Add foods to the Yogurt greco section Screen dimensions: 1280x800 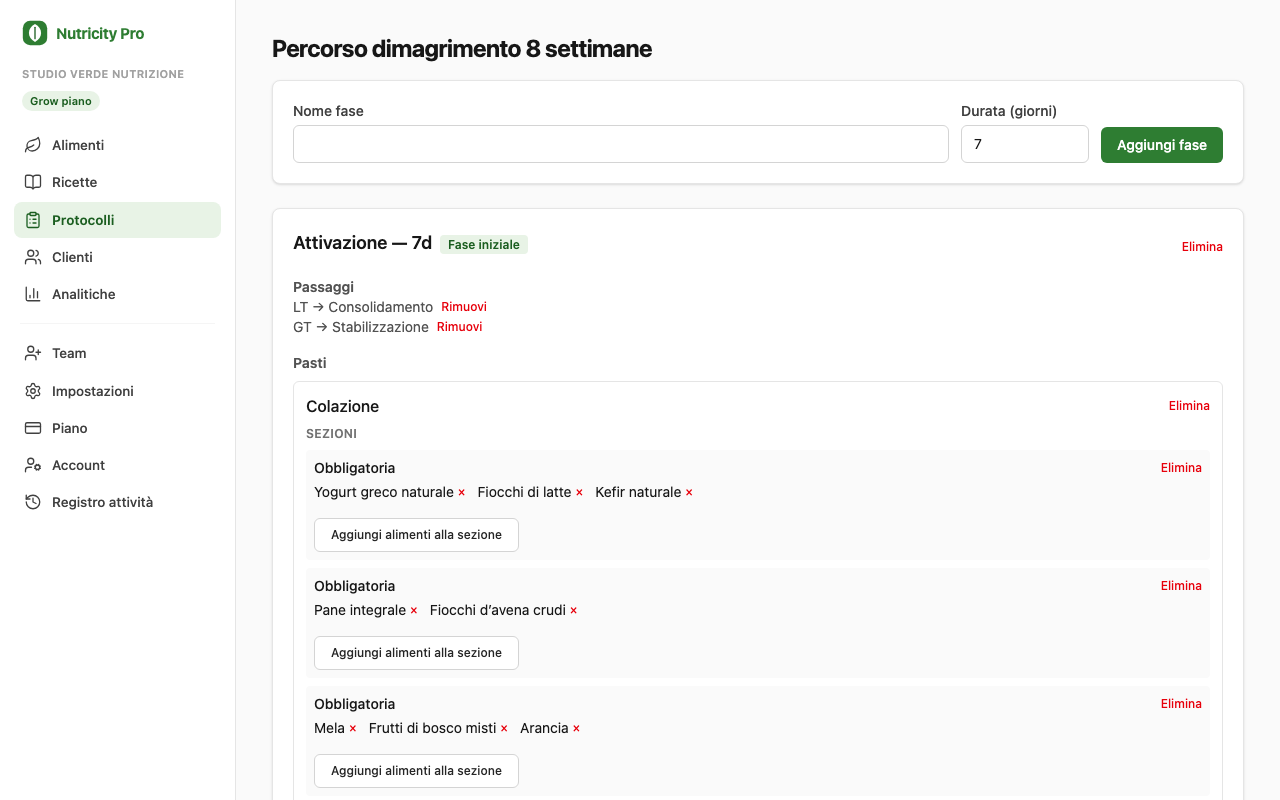(x=416, y=535)
